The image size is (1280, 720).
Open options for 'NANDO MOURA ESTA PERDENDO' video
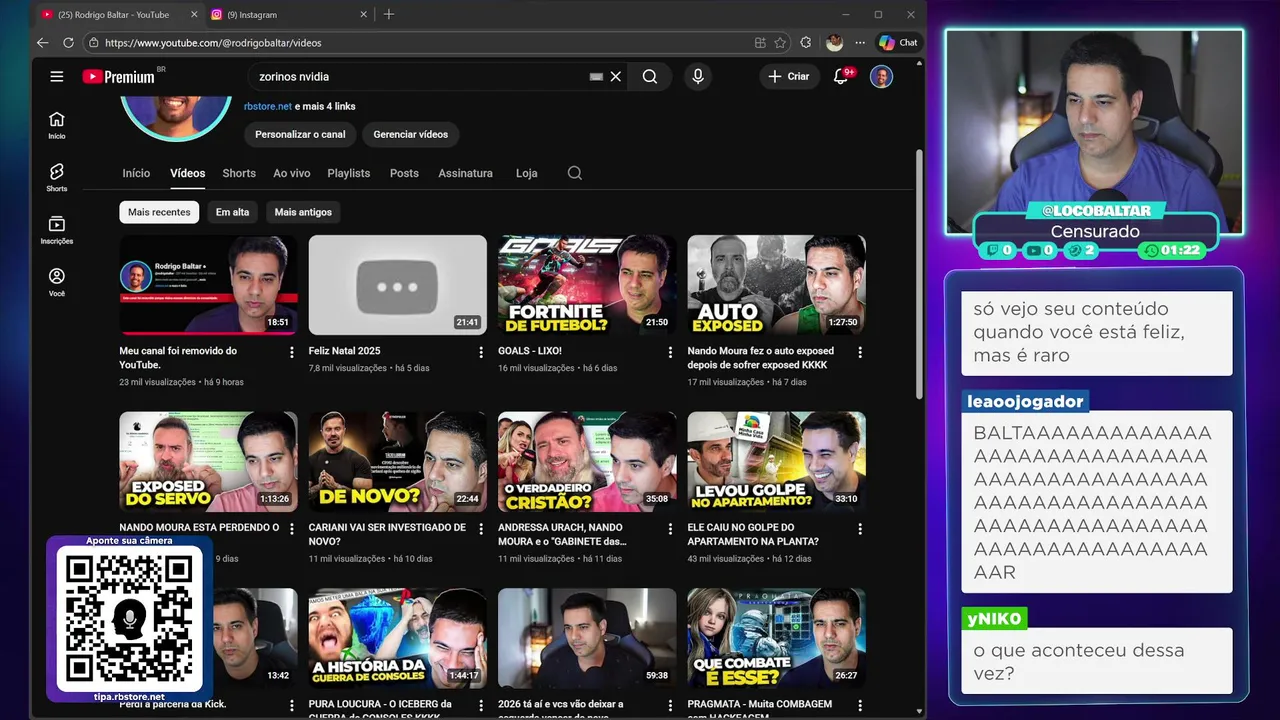pos(292,528)
